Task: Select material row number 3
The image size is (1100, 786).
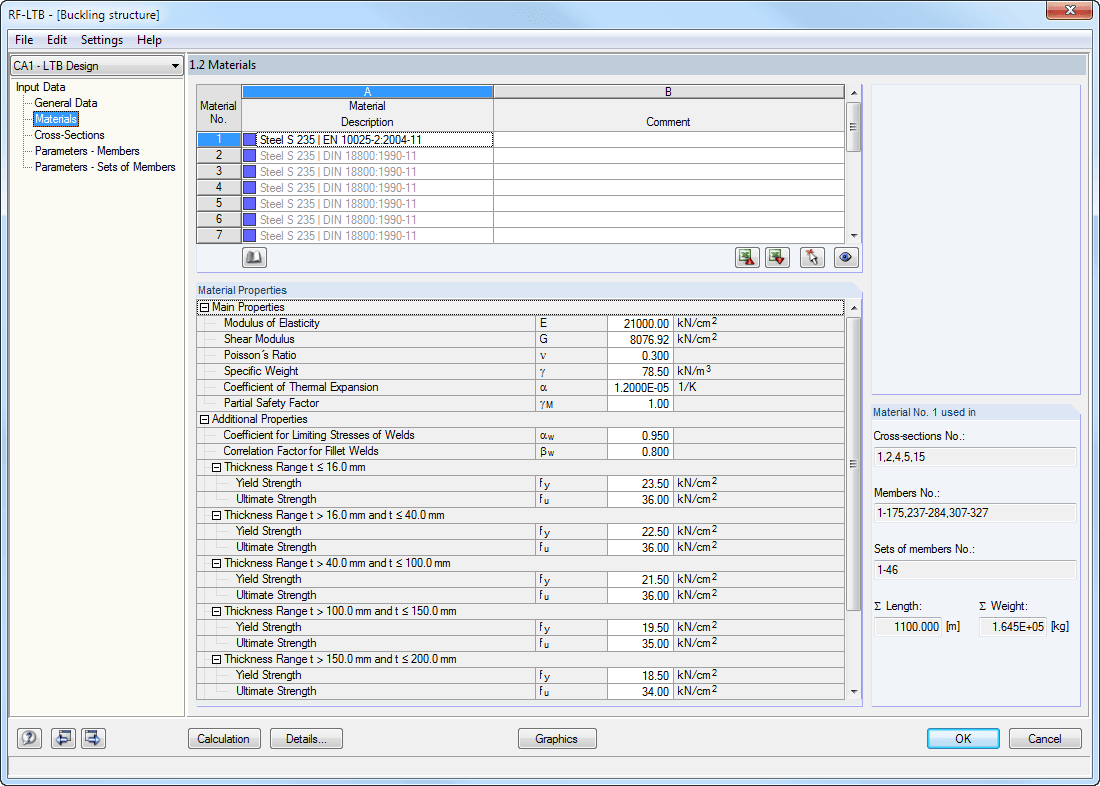Action: tap(219, 171)
